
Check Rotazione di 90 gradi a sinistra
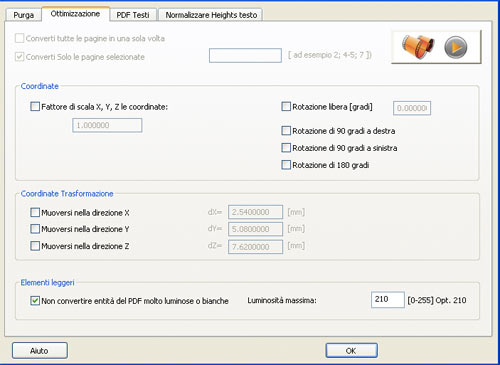coord(286,148)
